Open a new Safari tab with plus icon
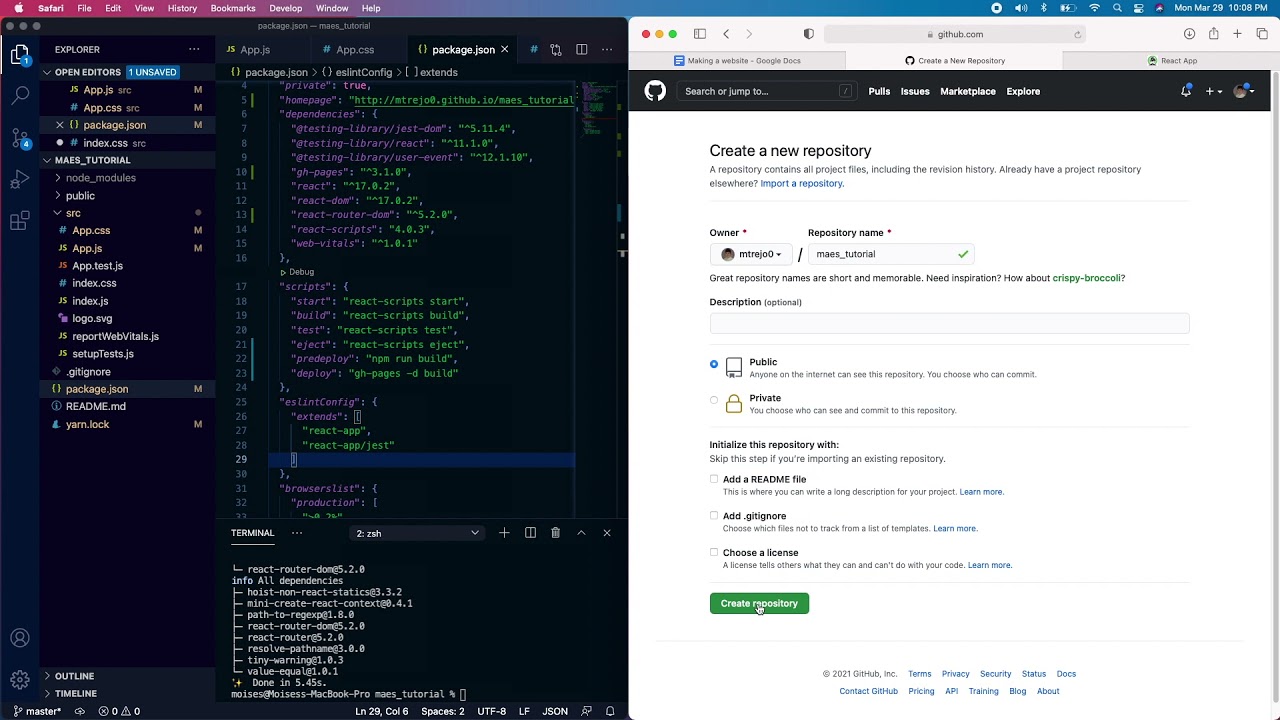Image resolution: width=1280 pixels, height=720 pixels. pos(1237,34)
